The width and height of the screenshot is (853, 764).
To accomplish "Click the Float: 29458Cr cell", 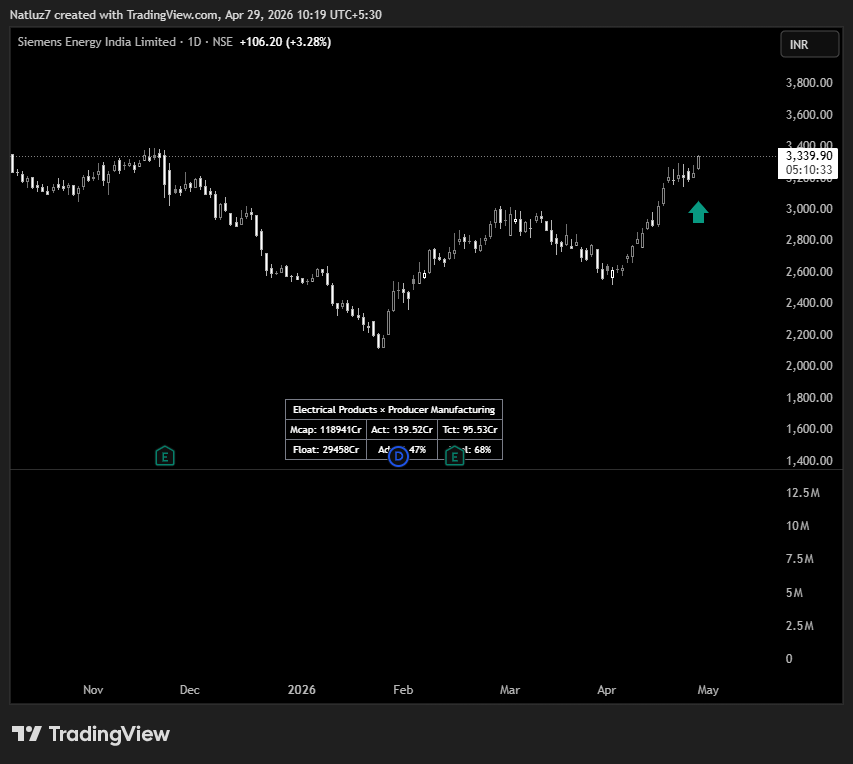I will tap(326, 449).
